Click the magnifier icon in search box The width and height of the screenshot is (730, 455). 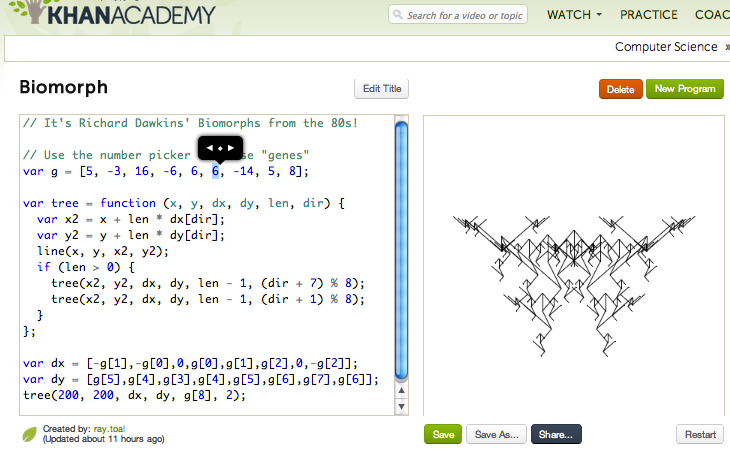399,16
